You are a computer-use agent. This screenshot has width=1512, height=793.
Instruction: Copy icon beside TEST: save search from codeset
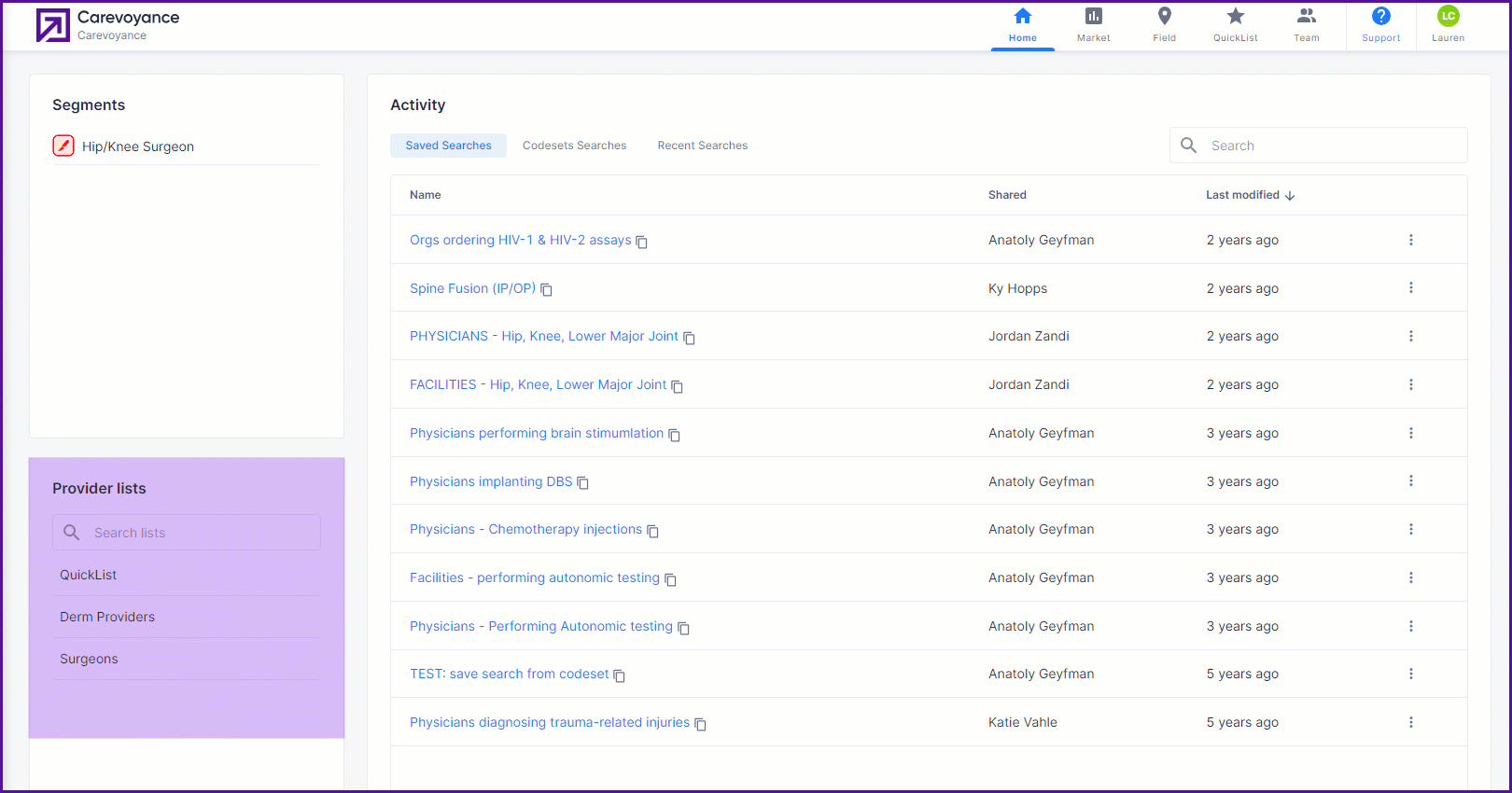coord(620,675)
